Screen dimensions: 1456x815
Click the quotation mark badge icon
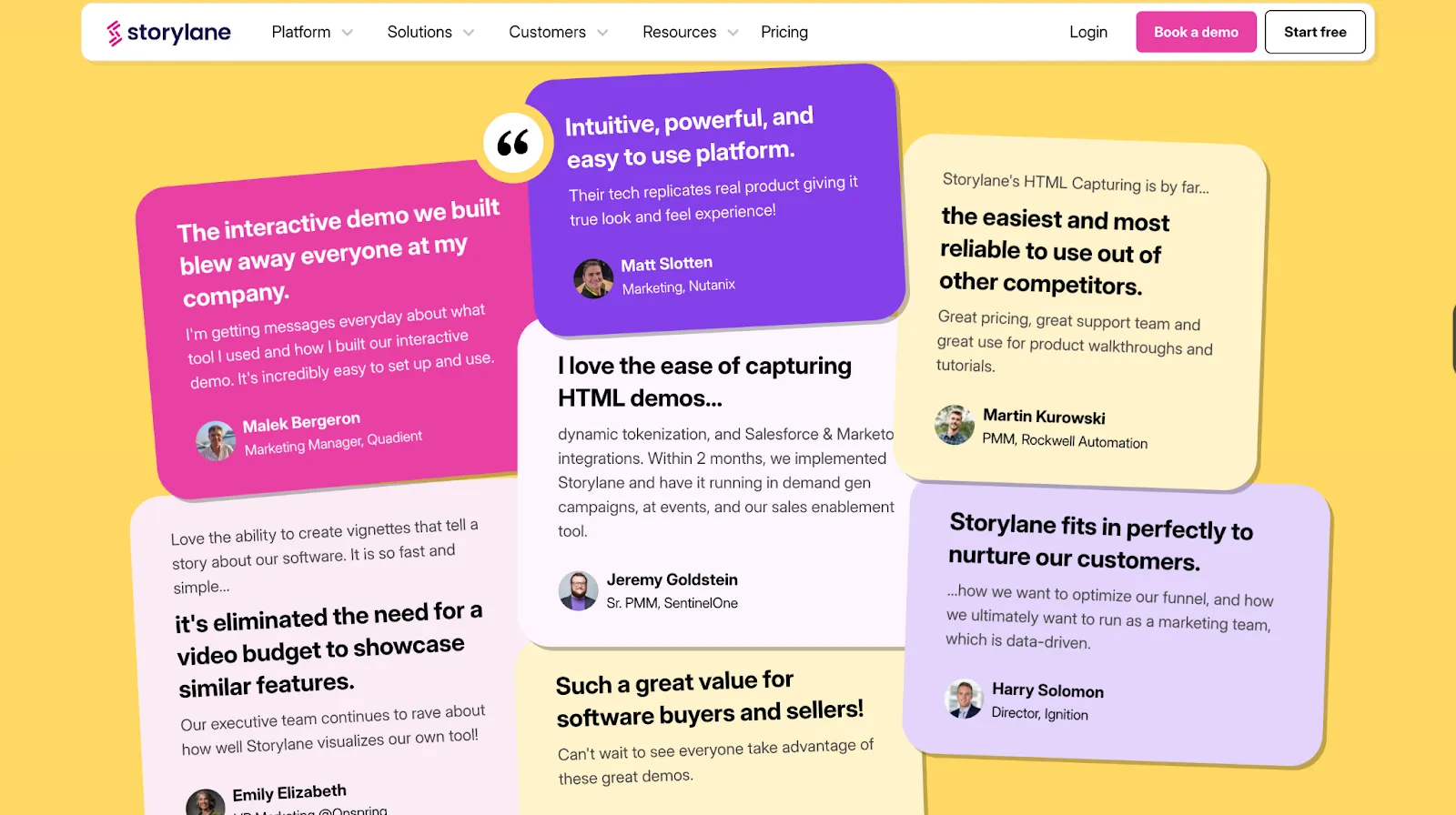click(x=513, y=143)
